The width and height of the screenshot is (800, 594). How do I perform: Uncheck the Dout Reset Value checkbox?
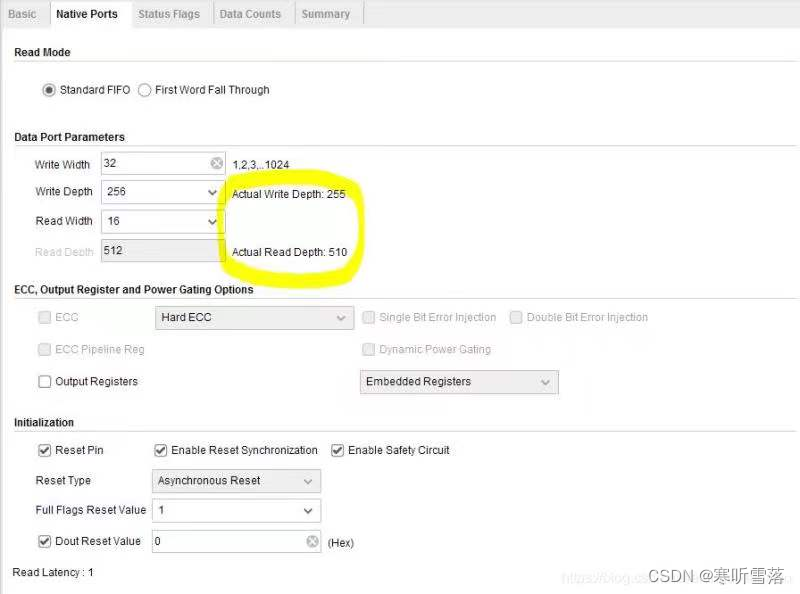point(45,541)
